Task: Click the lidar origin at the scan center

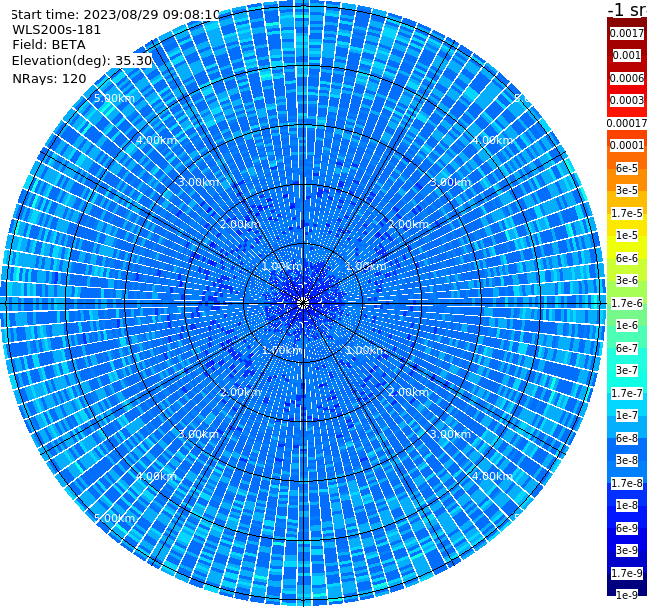Action: pyautogui.click(x=303, y=304)
